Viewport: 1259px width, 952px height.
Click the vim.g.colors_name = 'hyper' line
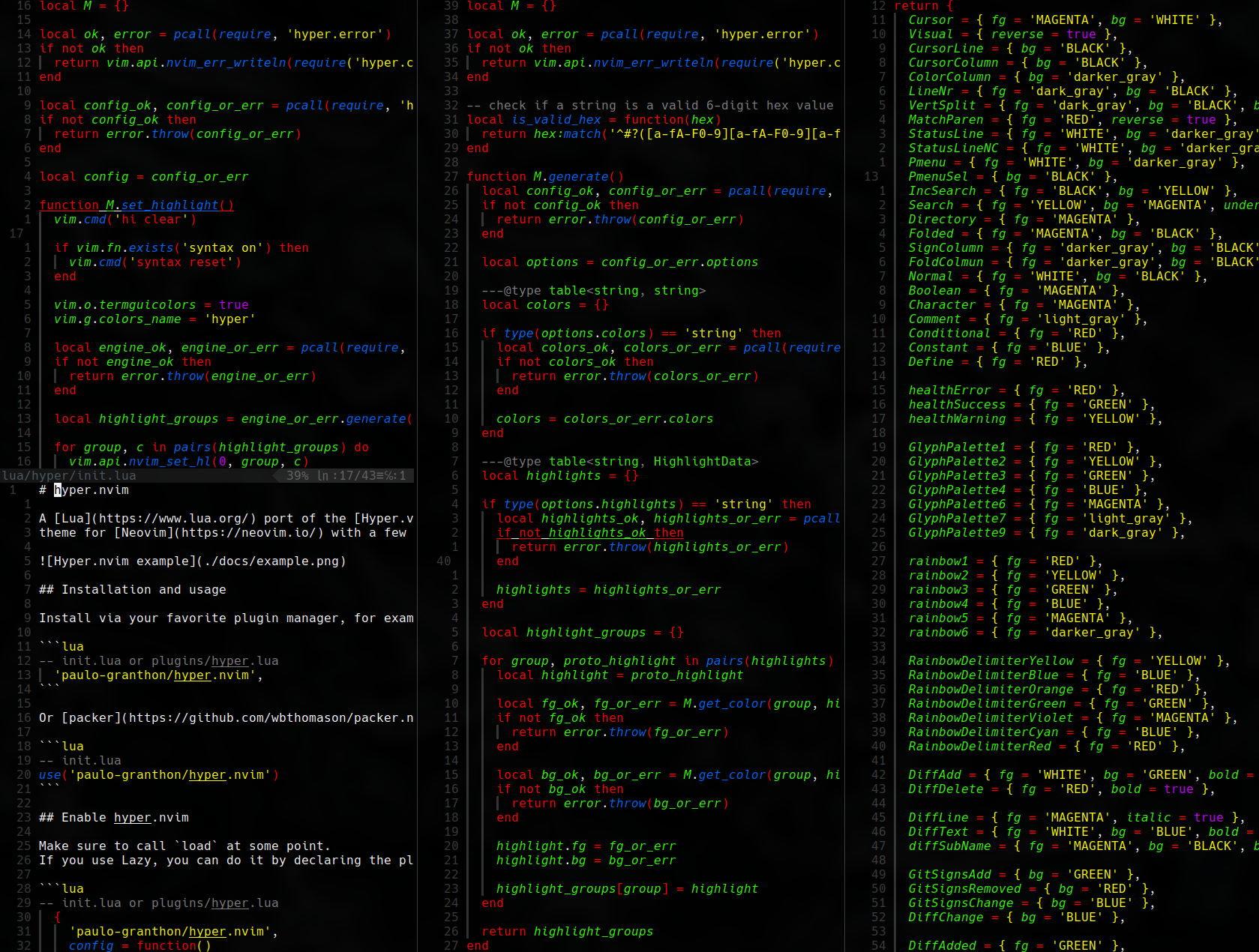155,319
